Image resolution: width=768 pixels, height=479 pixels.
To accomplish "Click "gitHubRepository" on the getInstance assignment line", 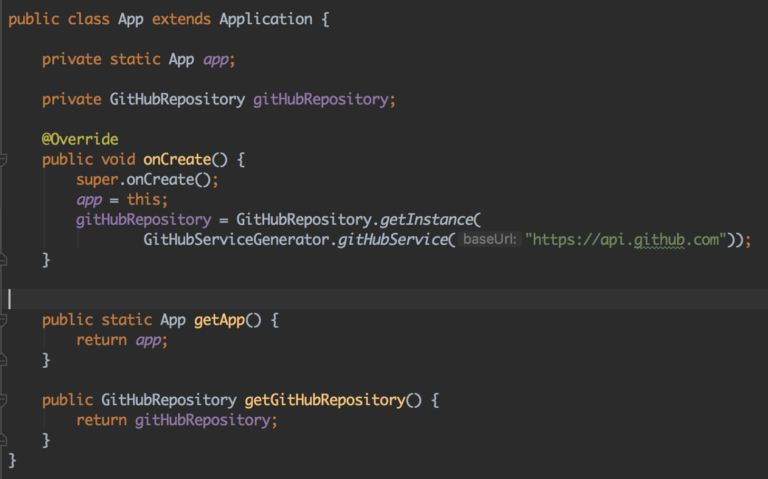I will pyautogui.click(x=144, y=219).
